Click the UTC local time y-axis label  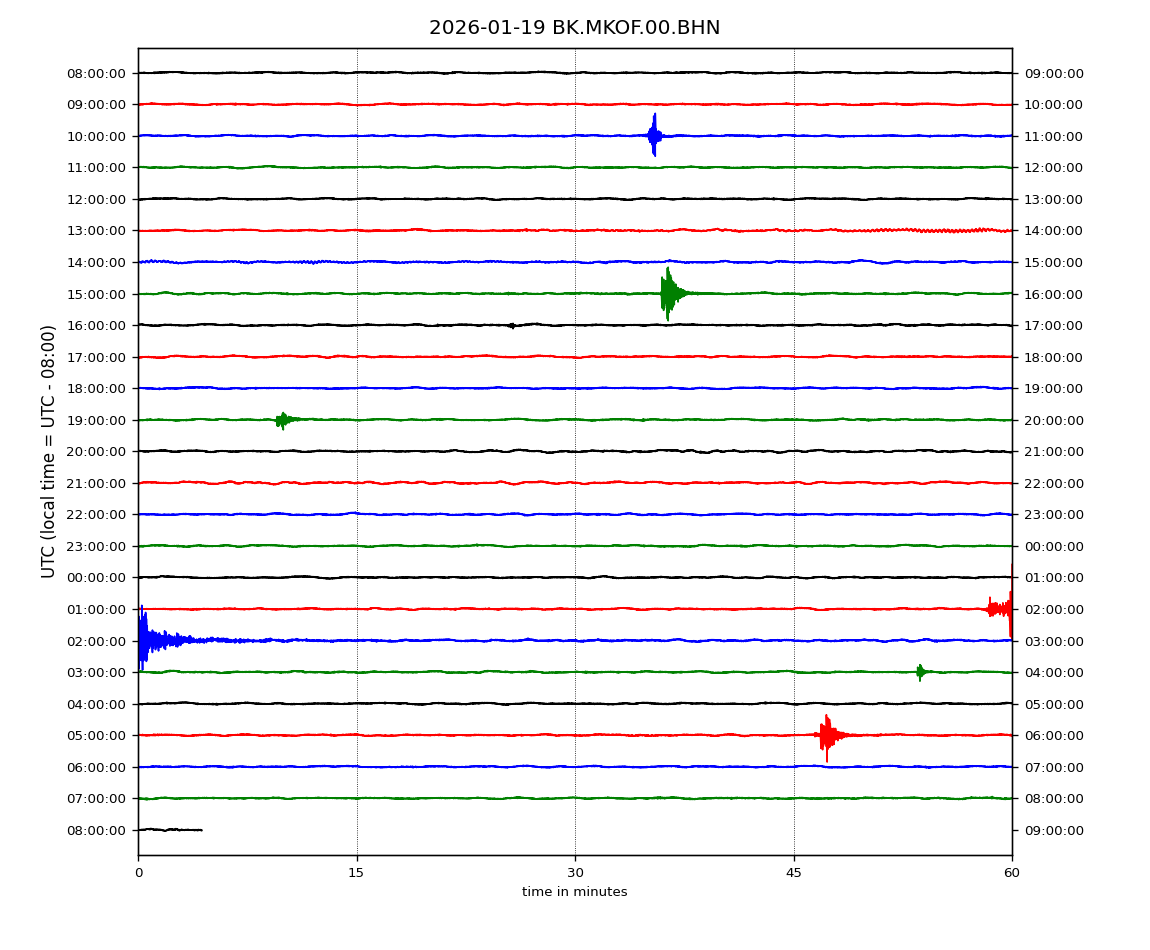pos(49,451)
